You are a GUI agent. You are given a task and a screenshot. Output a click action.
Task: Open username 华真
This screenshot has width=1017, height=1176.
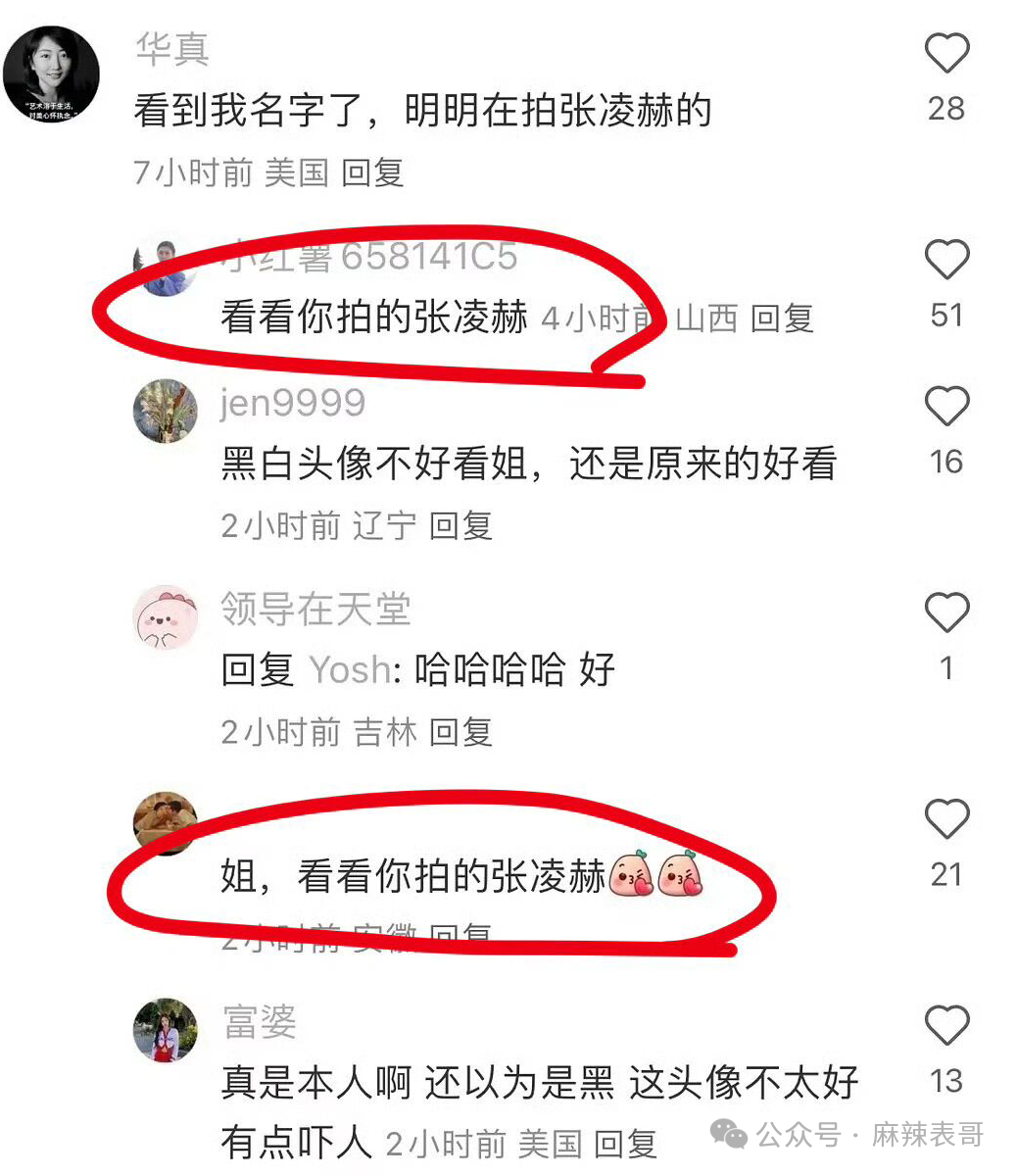coord(172,49)
